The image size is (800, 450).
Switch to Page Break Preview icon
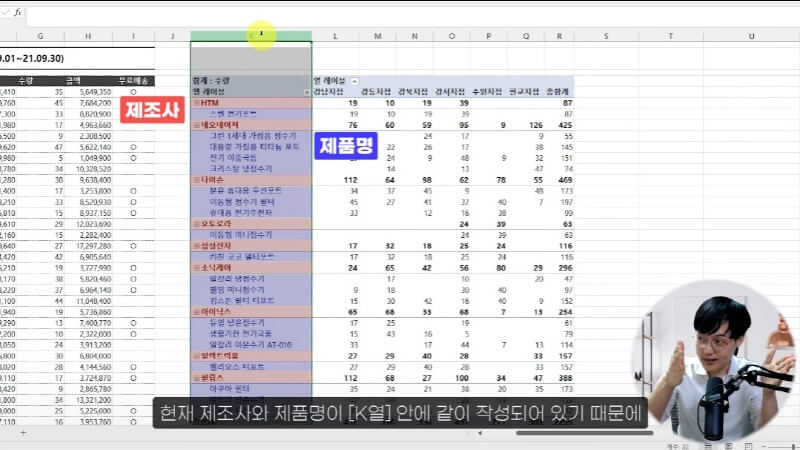click(x=748, y=446)
